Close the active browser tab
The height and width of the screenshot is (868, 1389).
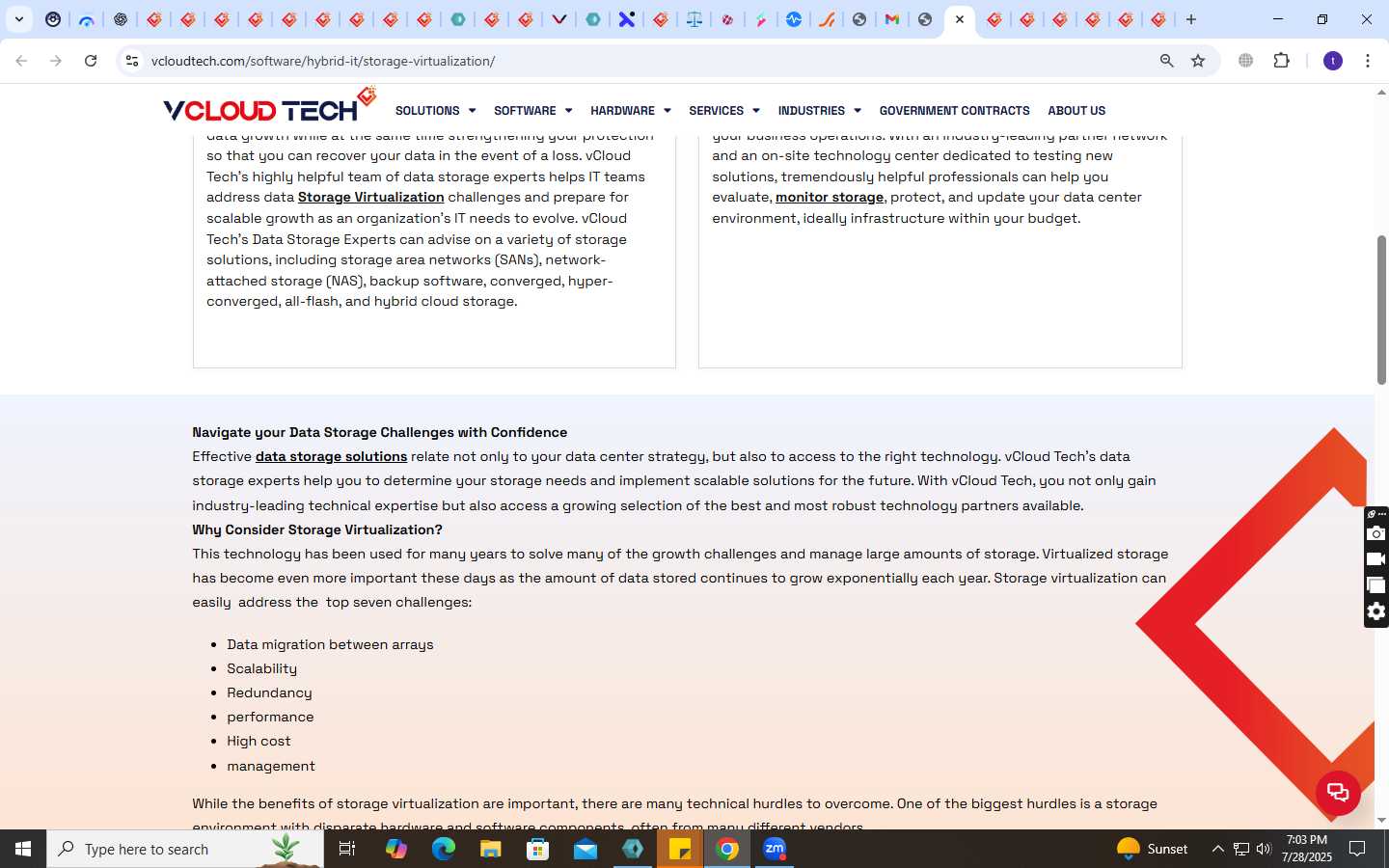pos(960,19)
